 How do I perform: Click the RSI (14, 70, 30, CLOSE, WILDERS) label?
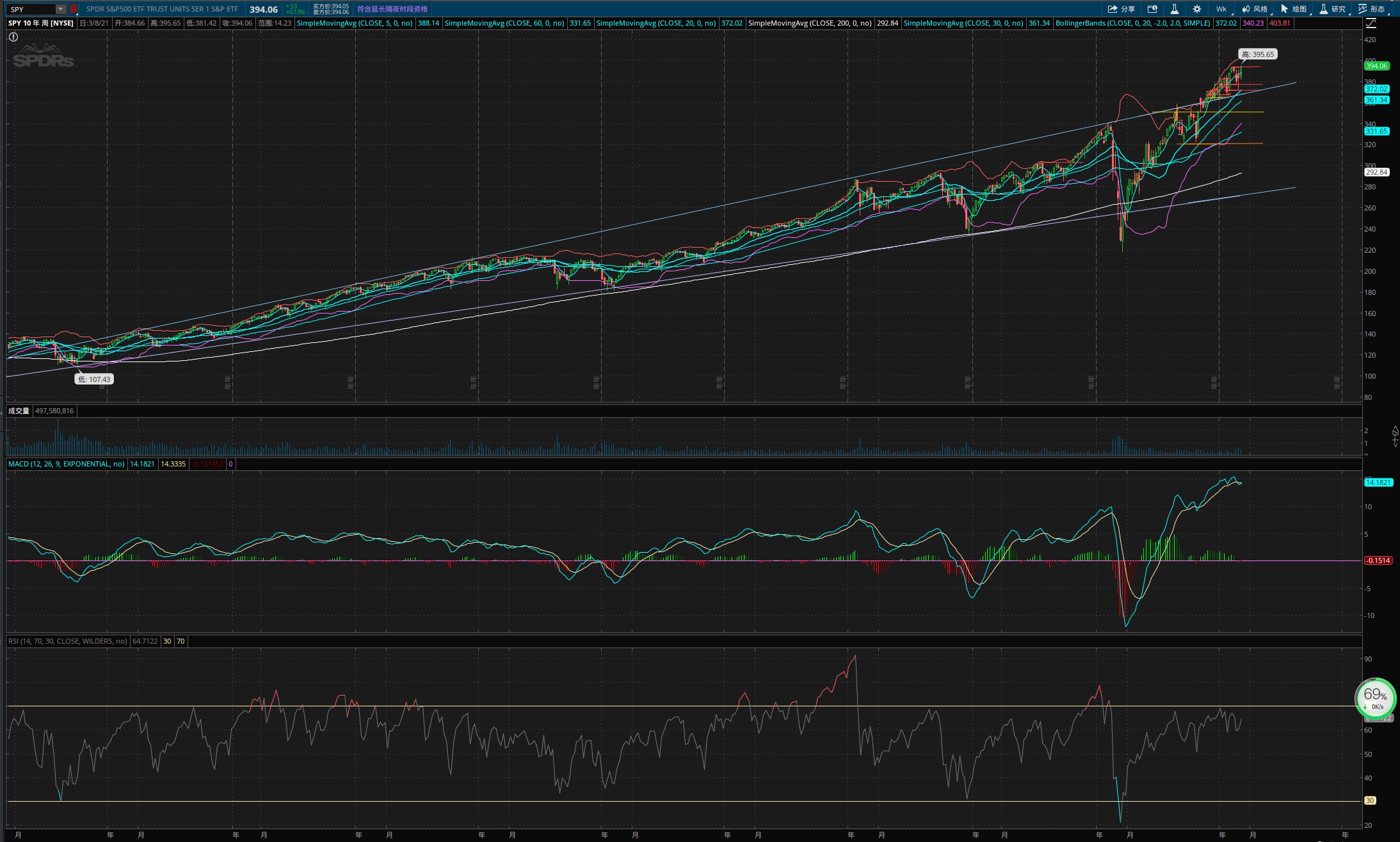68,641
